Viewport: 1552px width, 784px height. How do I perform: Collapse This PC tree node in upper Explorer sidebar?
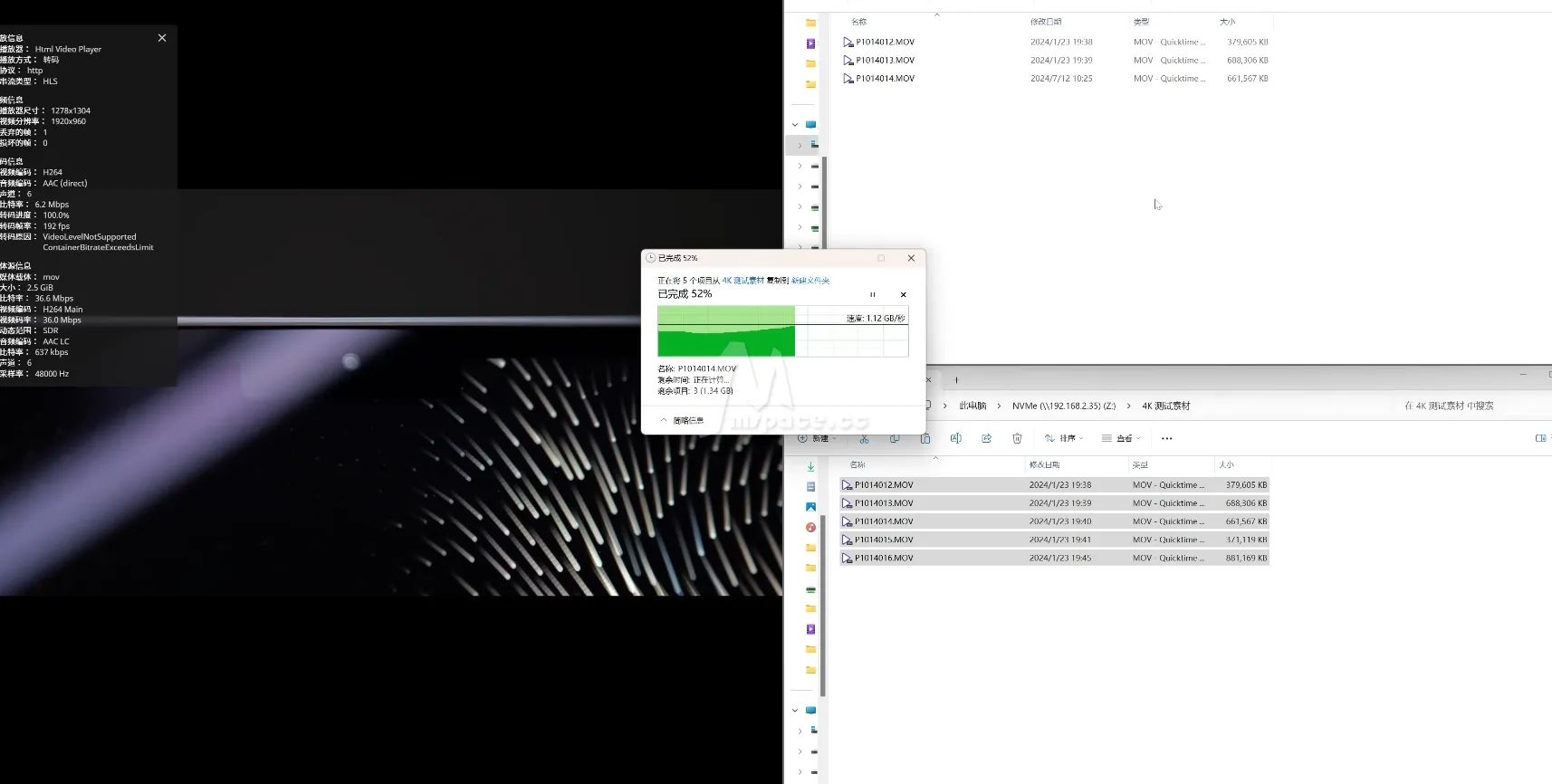pyautogui.click(x=795, y=125)
